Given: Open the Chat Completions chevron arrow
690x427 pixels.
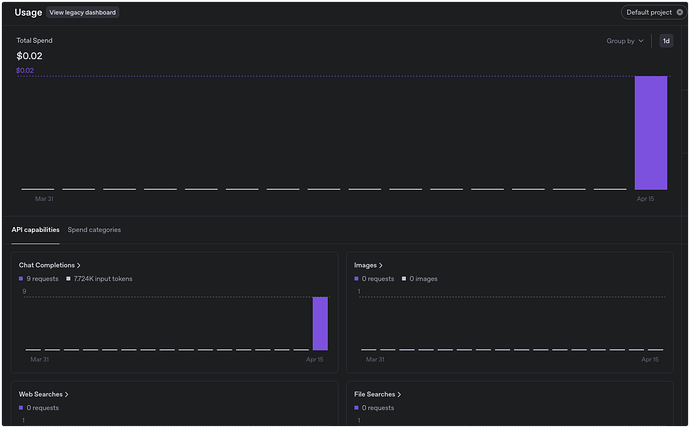Looking at the screenshot, I should coord(78,265).
